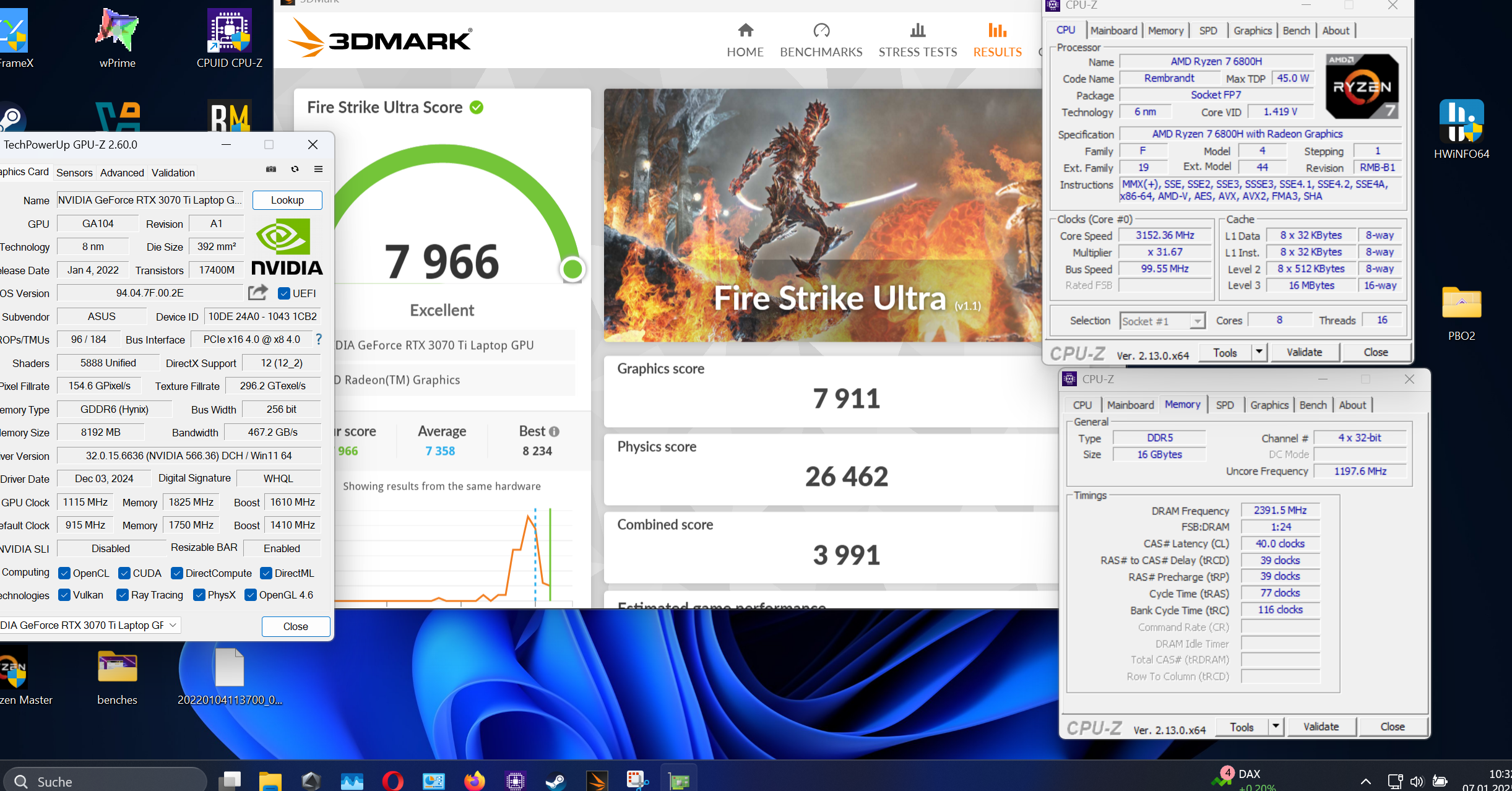Image resolution: width=1512 pixels, height=791 pixels.
Task: Click Close button in lower CPU-Z window
Action: point(1393,727)
